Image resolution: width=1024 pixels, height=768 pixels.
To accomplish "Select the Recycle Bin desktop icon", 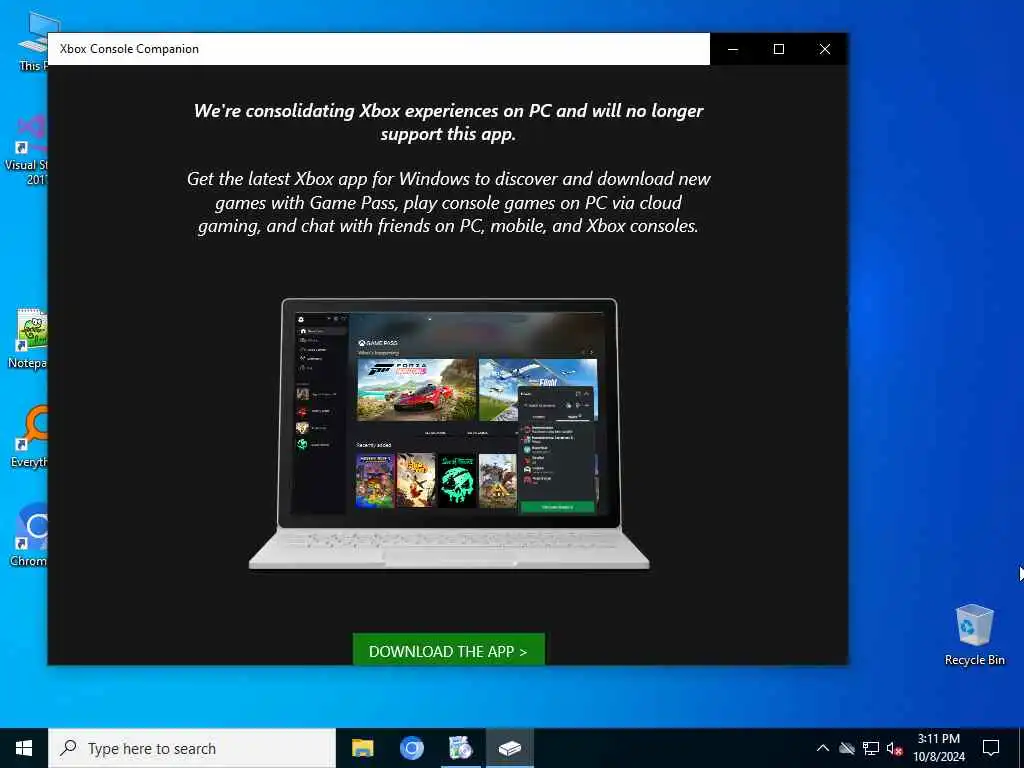I will pos(974,635).
